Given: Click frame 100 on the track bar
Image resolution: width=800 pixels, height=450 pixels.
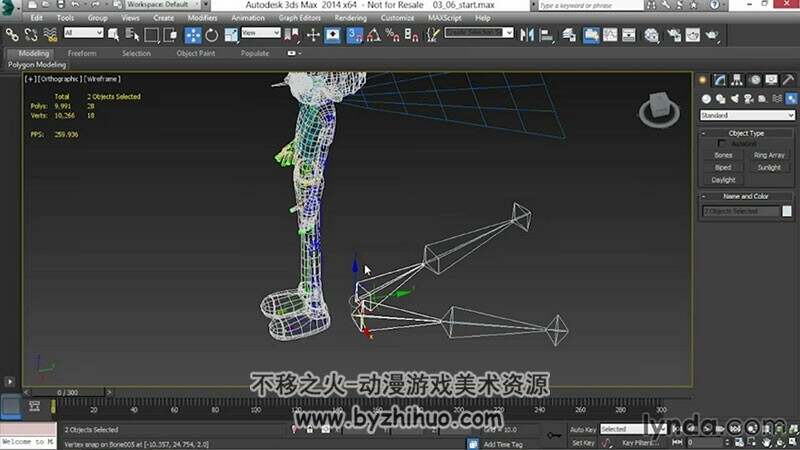Looking at the screenshot, I should [x=256, y=410].
